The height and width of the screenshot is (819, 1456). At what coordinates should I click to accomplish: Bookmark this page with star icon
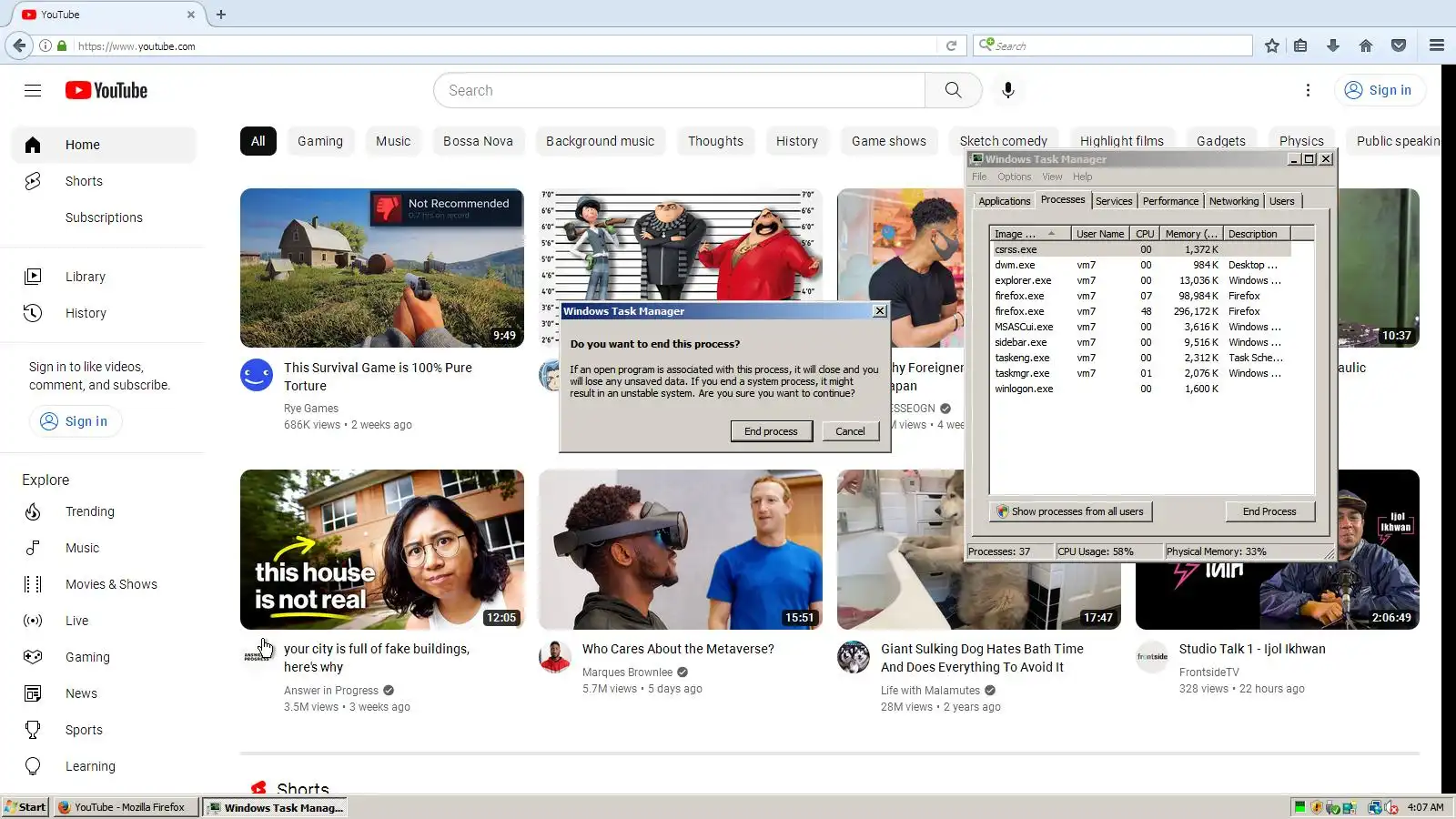pyautogui.click(x=1272, y=45)
